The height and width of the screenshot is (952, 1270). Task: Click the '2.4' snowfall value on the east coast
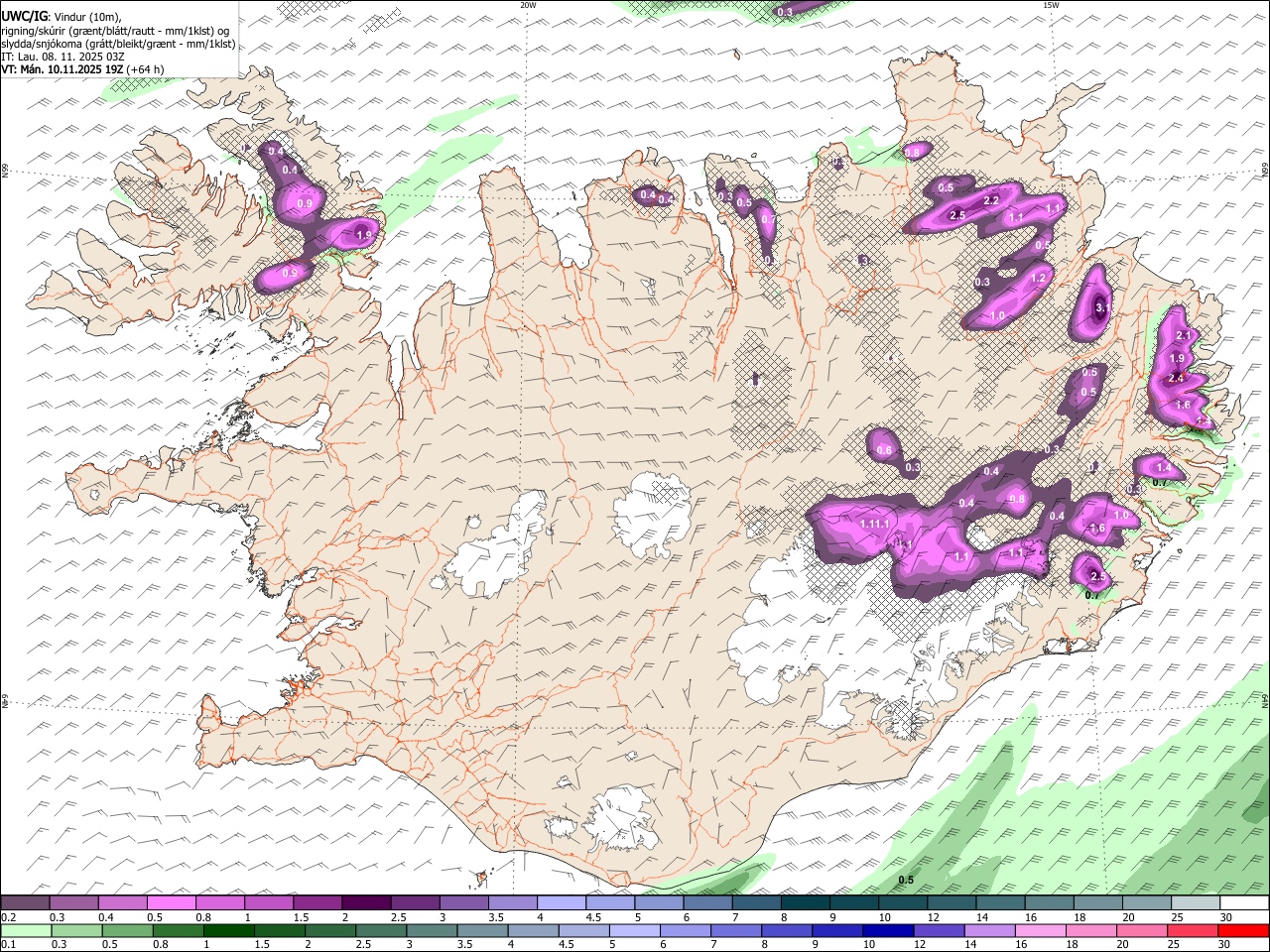(1177, 379)
